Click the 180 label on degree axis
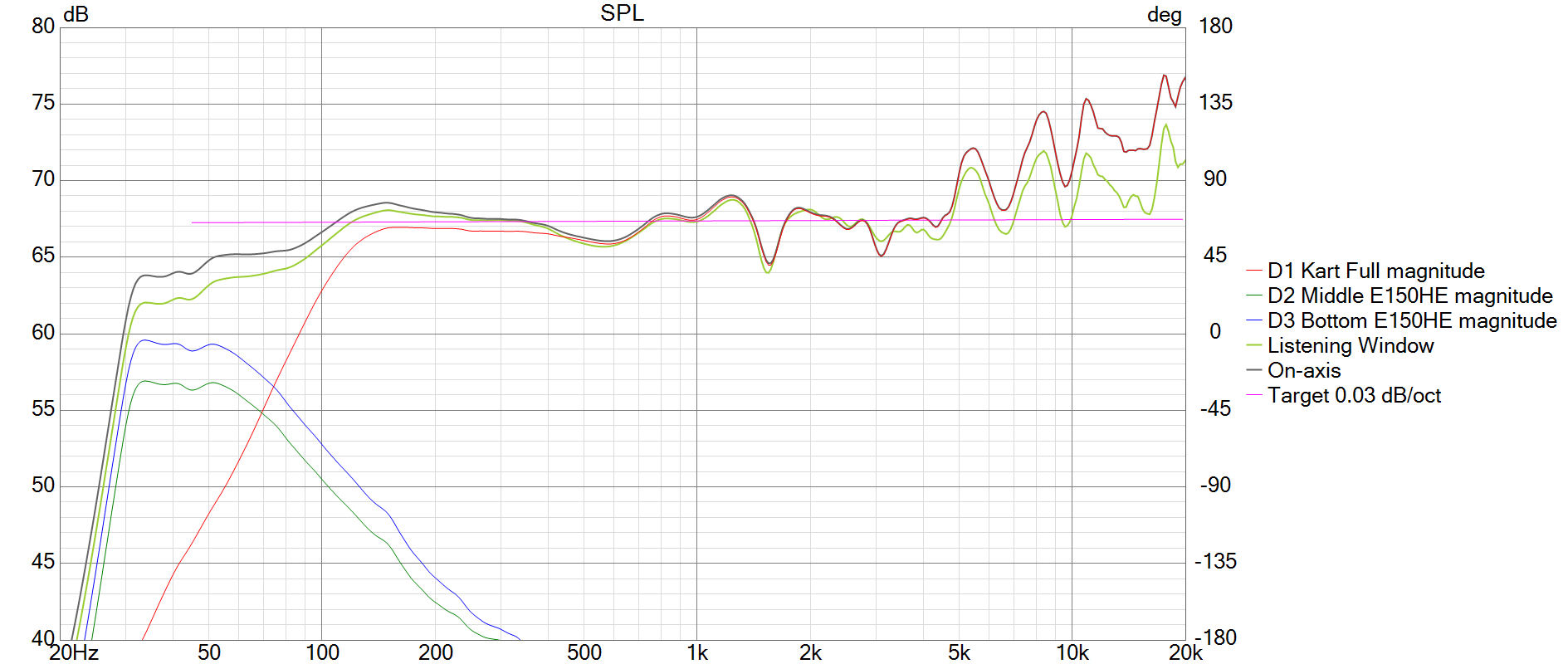Screen dimensions: 1568x664 (x=1215, y=26)
